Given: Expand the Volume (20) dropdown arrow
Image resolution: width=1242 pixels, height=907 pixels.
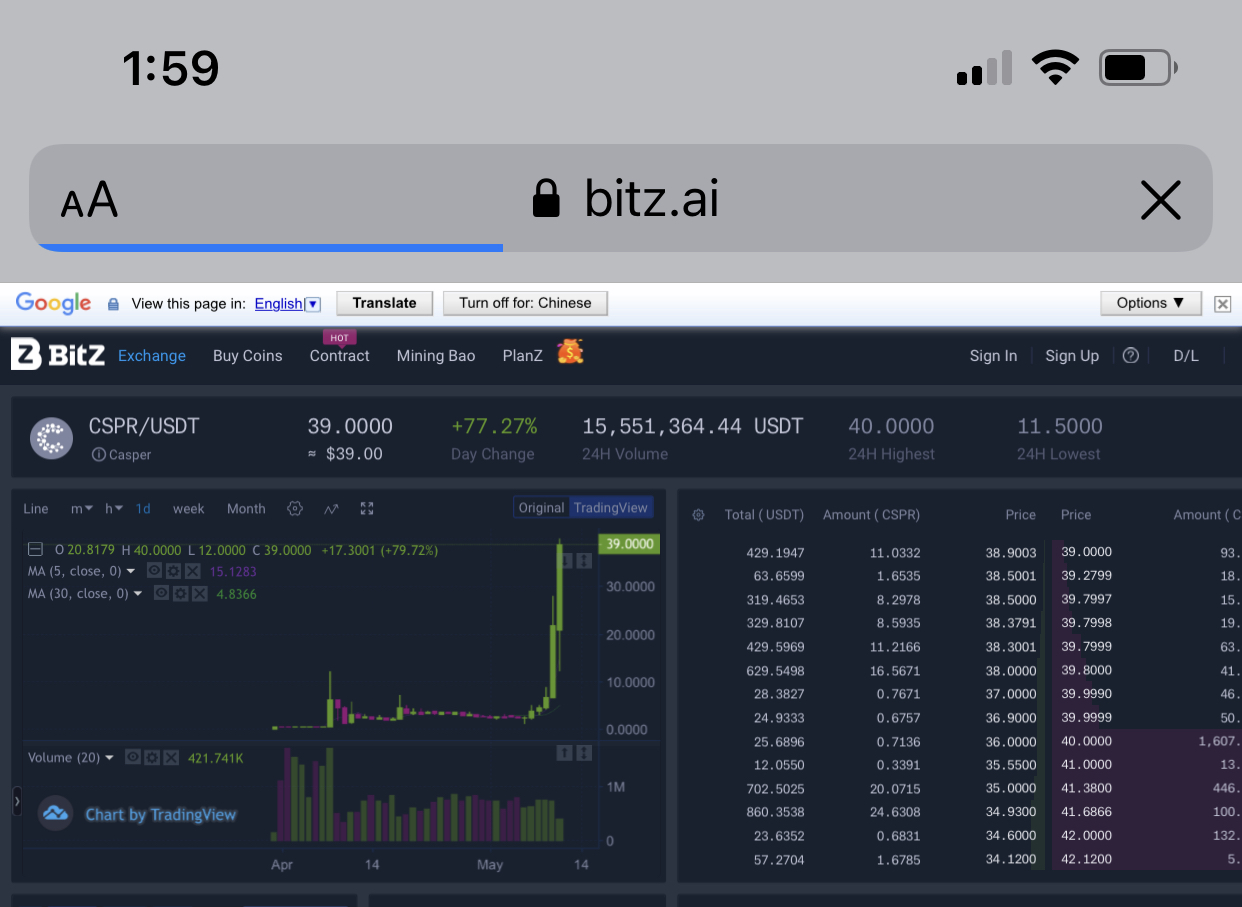Looking at the screenshot, I should point(110,758).
